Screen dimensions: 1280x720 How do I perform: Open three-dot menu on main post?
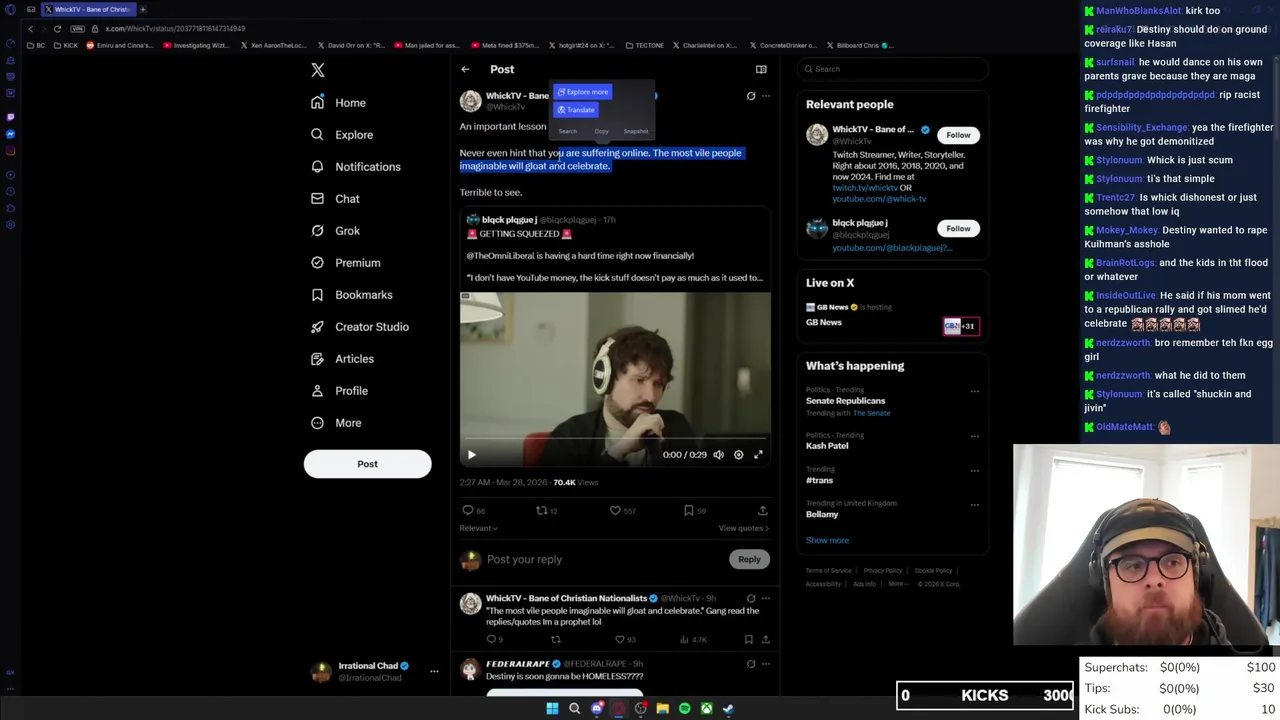coord(766,96)
